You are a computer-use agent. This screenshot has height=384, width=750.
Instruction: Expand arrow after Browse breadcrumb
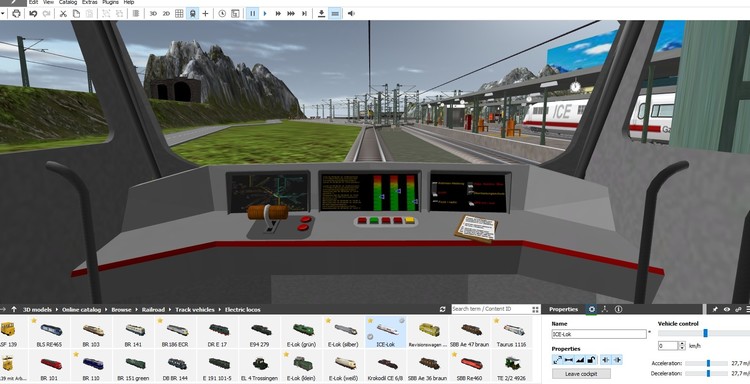coord(136,309)
